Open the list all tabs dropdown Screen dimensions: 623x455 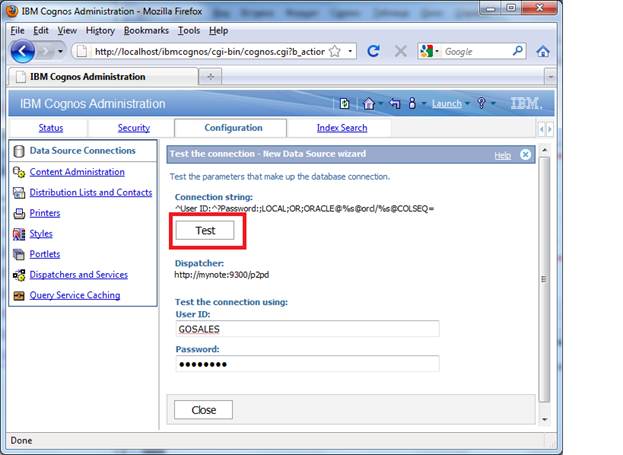[550, 77]
